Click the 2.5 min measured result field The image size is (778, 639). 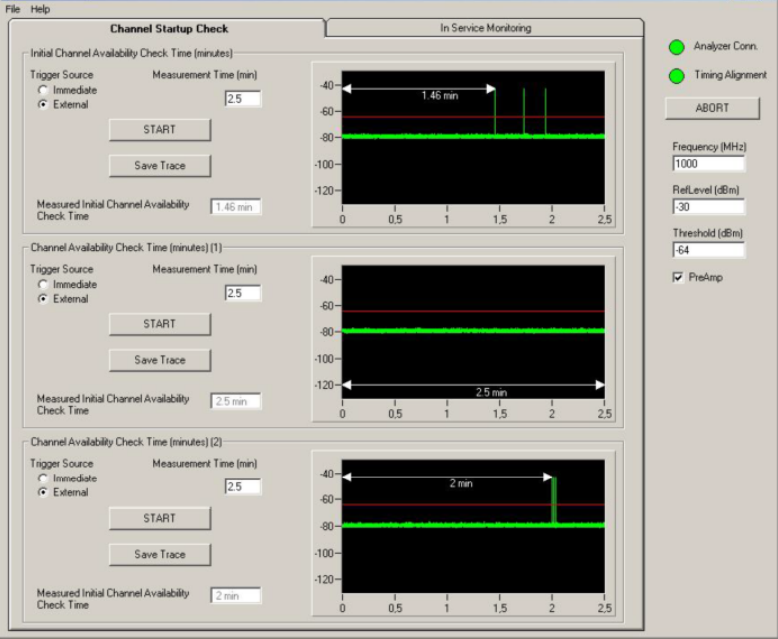pyautogui.click(x=236, y=401)
